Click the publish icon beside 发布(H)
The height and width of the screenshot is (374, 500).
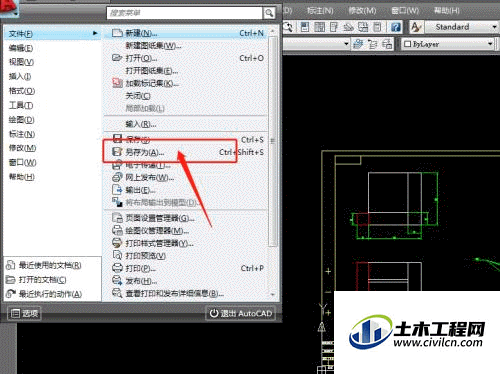tap(117, 280)
